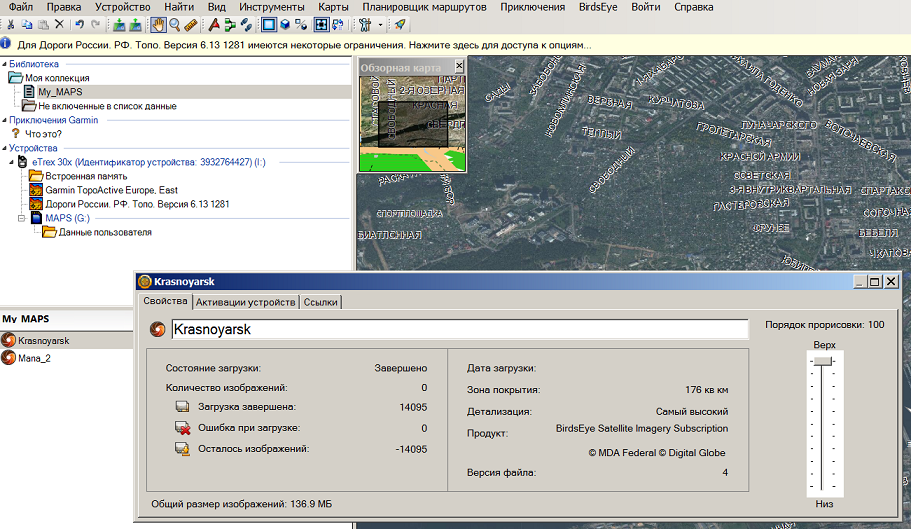911x529 pixels.
Task: Collapse the MAPS (G:) tree node
Action: click(x=23, y=218)
